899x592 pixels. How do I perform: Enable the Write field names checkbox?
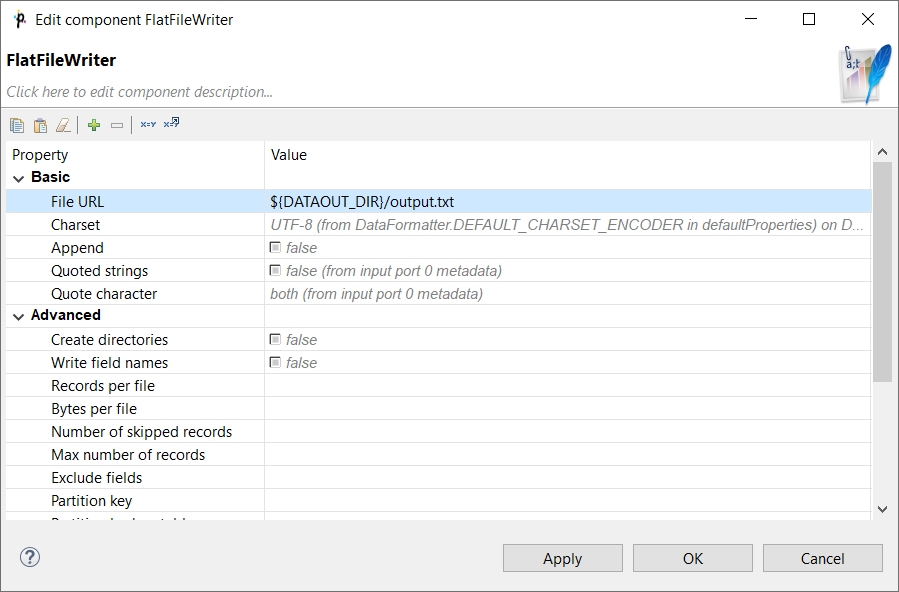pos(275,363)
